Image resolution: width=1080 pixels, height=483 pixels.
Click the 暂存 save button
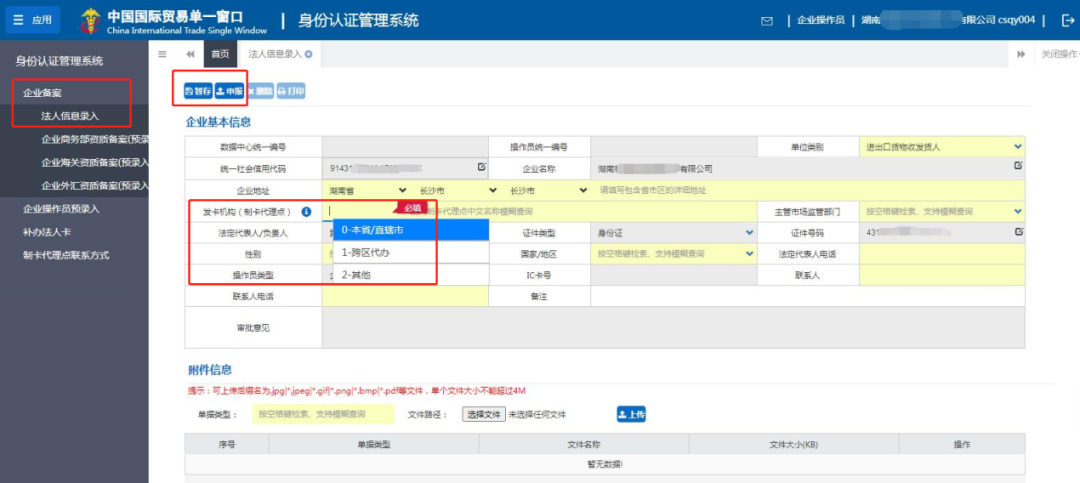tap(198, 91)
